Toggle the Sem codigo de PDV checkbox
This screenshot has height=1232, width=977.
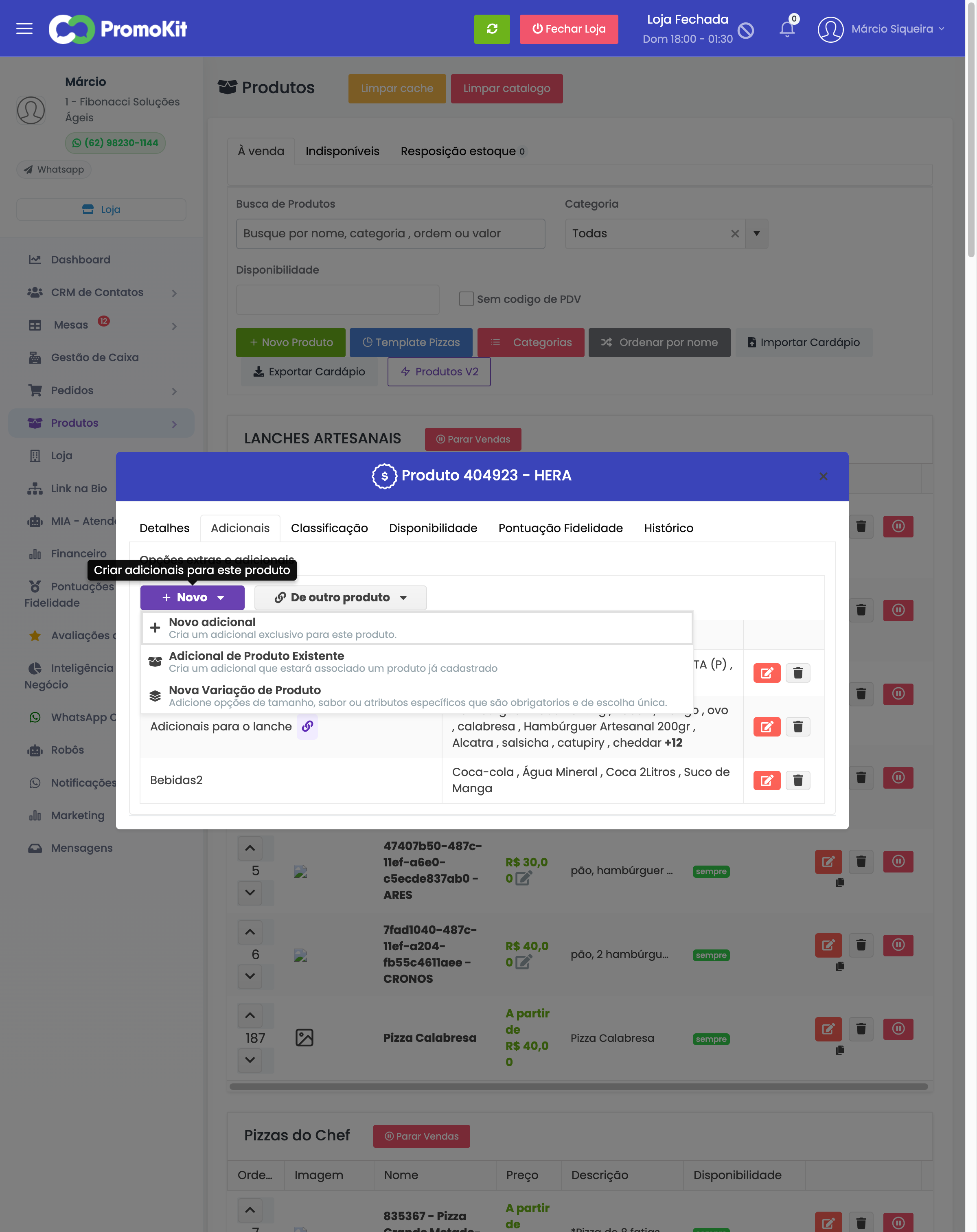(x=466, y=299)
